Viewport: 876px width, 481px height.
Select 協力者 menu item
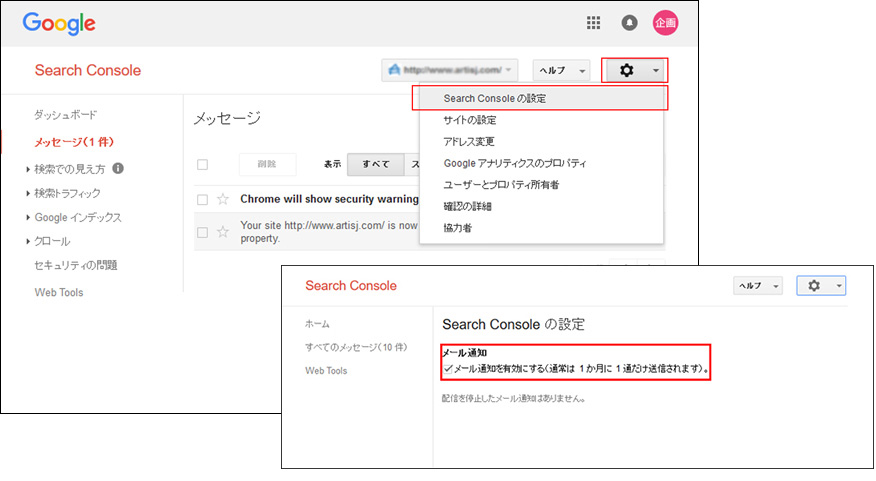point(541,228)
